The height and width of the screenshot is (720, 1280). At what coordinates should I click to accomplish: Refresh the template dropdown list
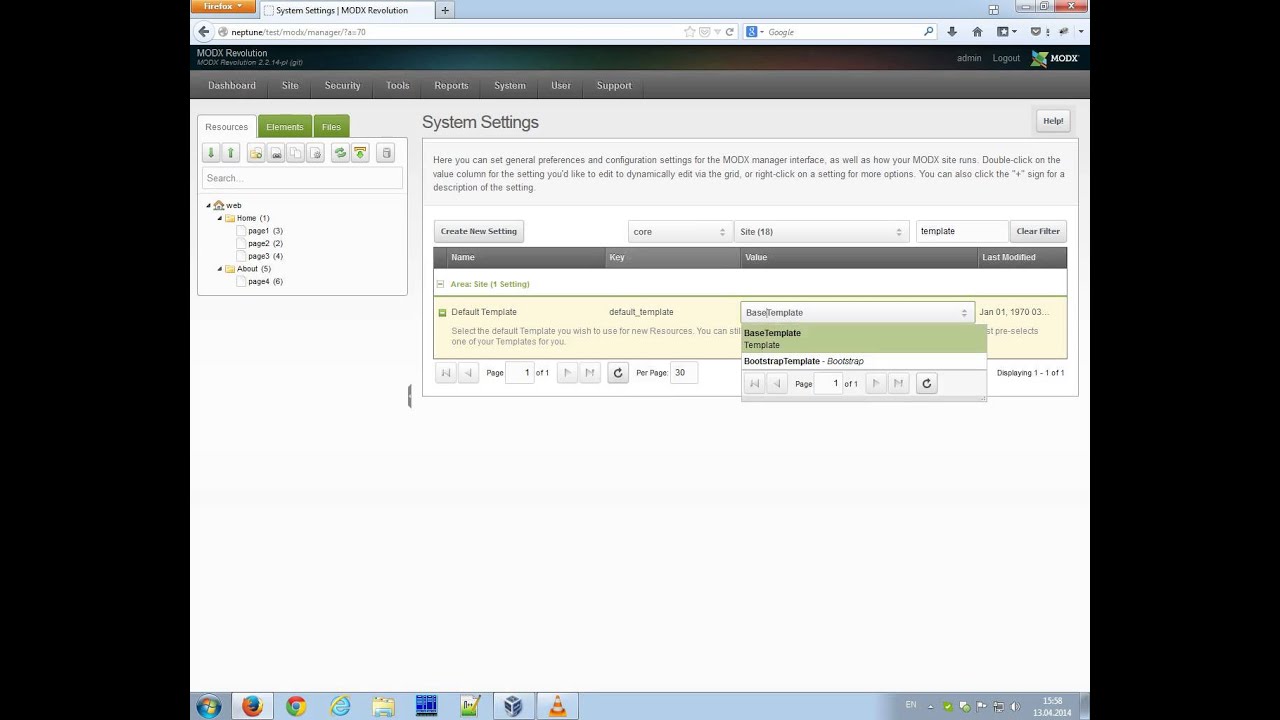click(926, 383)
